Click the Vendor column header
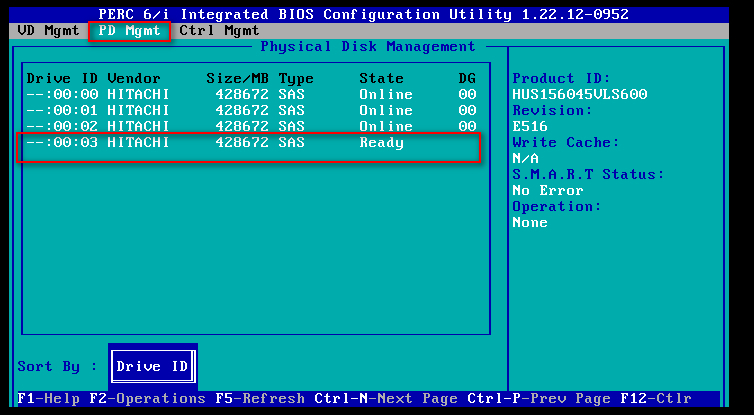The width and height of the screenshot is (754, 415). pyautogui.click(x=133, y=79)
